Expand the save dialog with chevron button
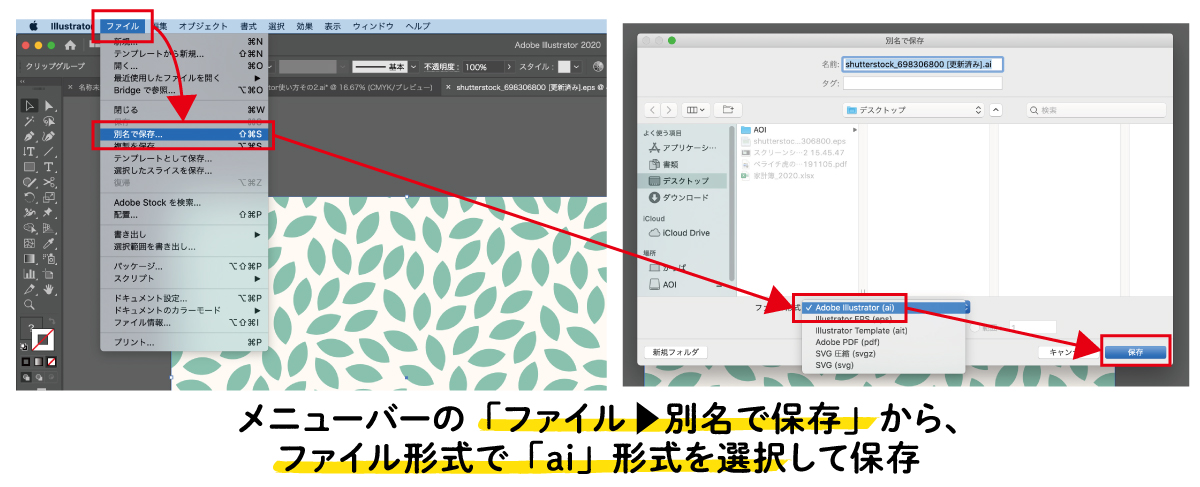Viewport: 1200px width, 487px height. 996,108
